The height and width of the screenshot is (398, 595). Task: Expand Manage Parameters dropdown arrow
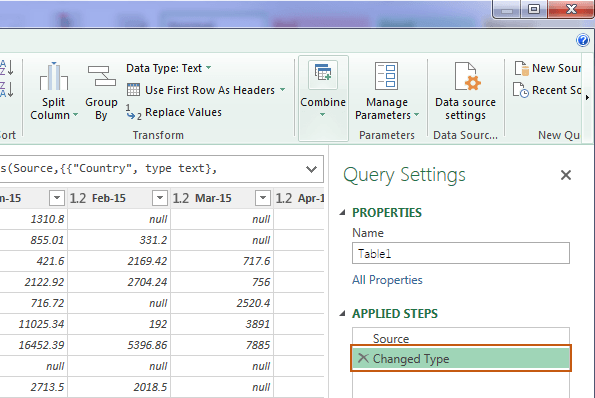pyautogui.click(x=416, y=115)
